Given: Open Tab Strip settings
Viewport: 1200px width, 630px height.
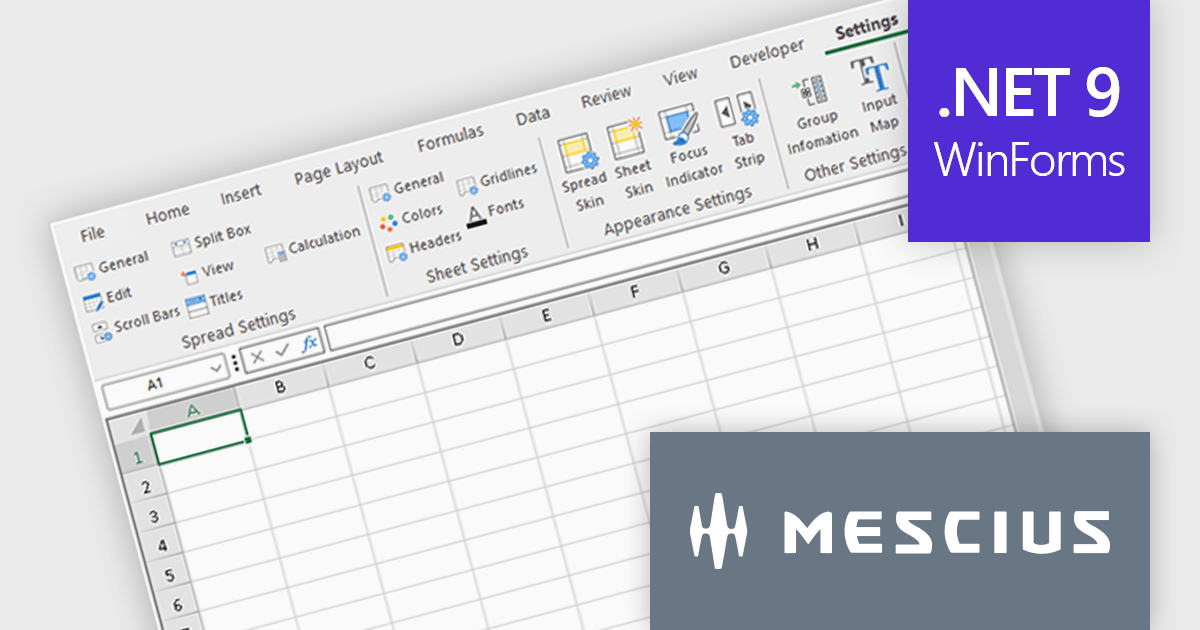Looking at the screenshot, I should [x=741, y=129].
